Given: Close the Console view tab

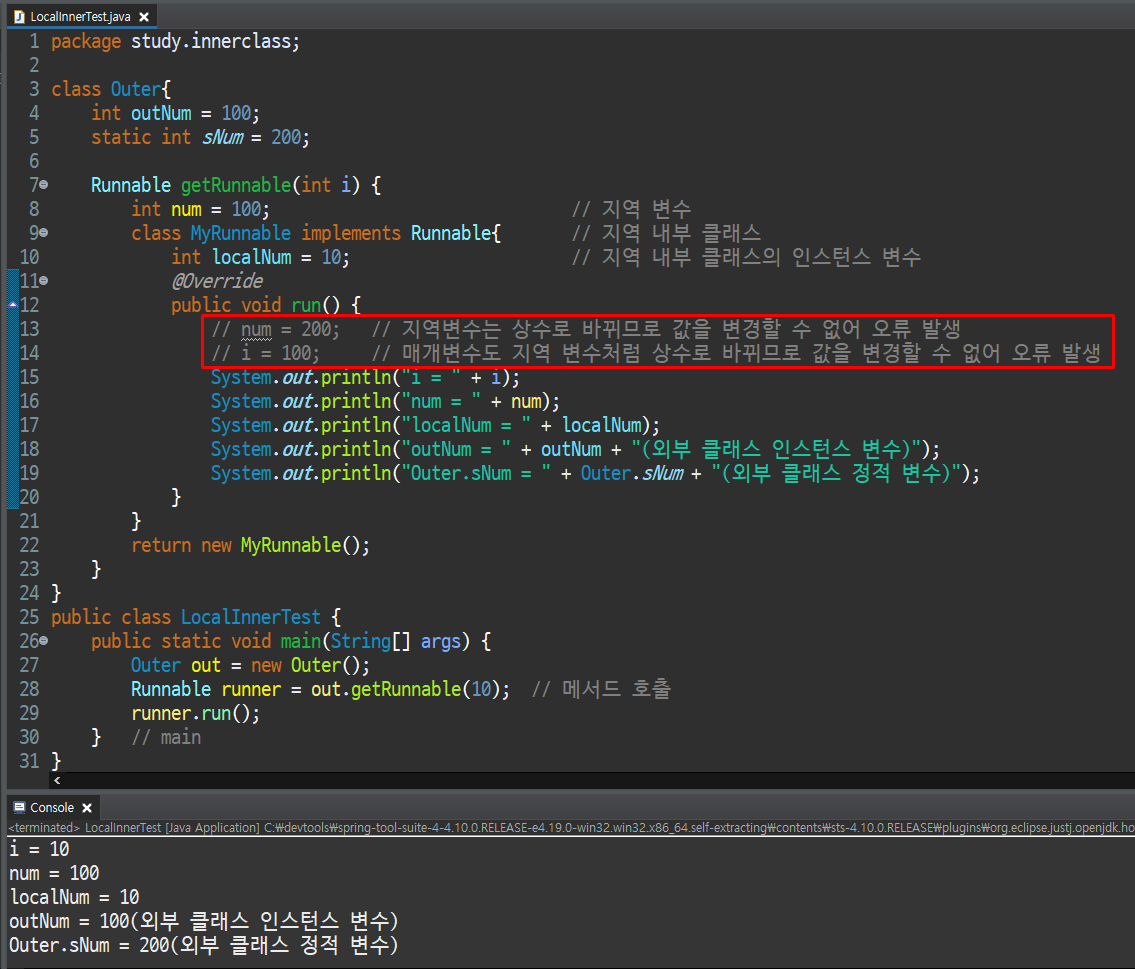Looking at the screenshot, I should [x=87, y=808].
